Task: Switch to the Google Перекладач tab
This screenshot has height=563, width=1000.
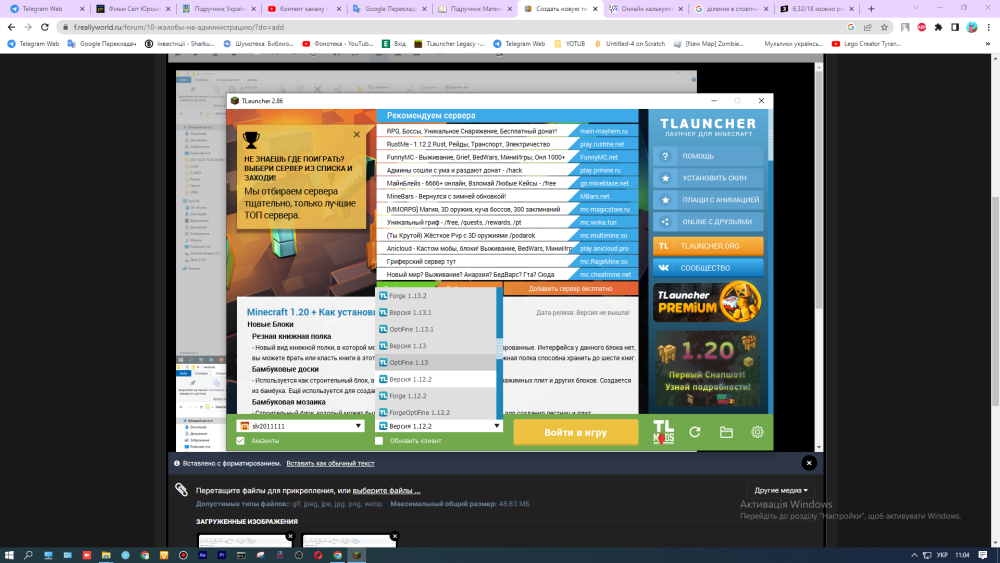Action: [388, 9]
